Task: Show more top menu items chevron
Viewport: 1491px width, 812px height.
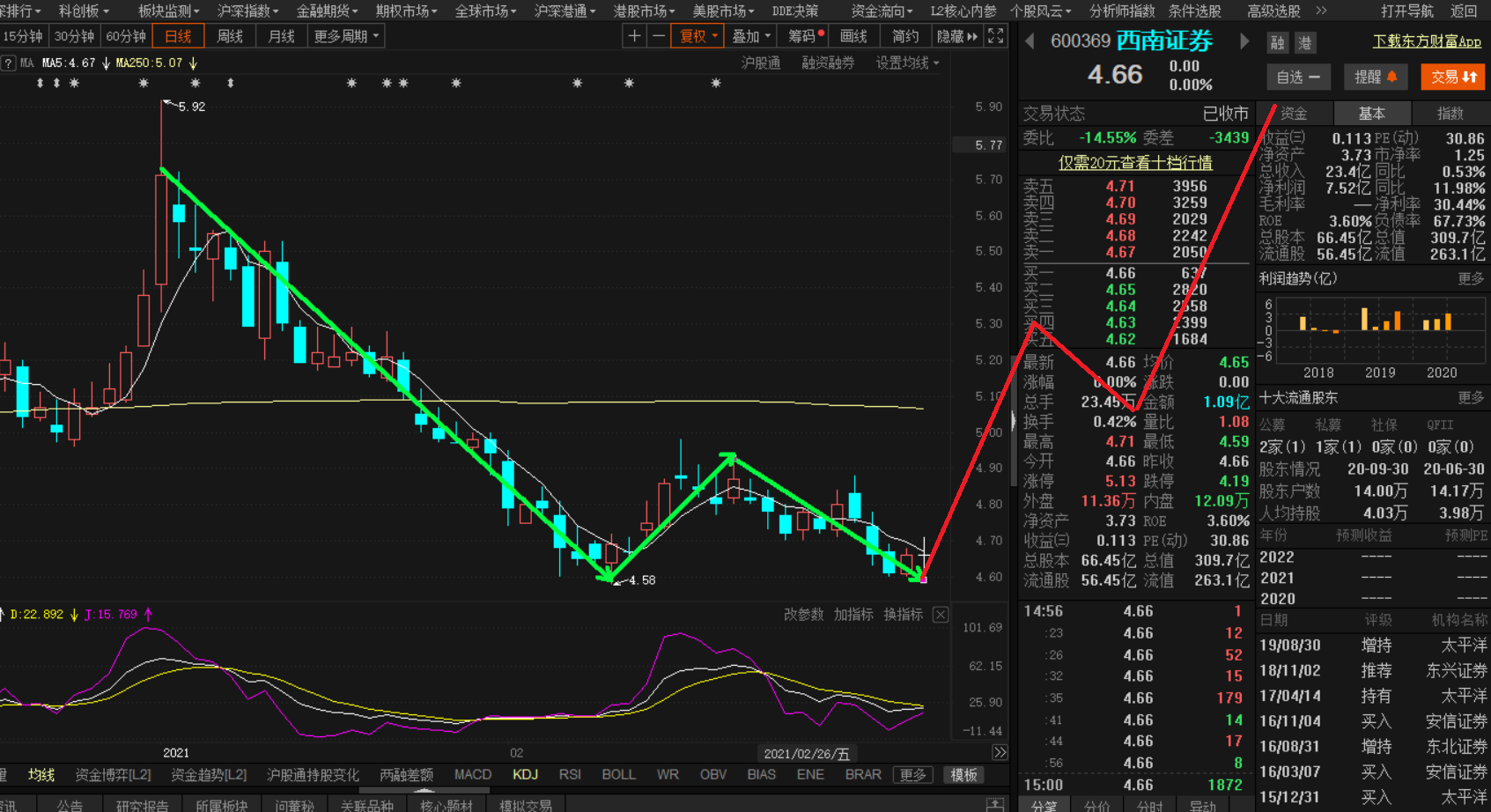Action: [1321, 11]
